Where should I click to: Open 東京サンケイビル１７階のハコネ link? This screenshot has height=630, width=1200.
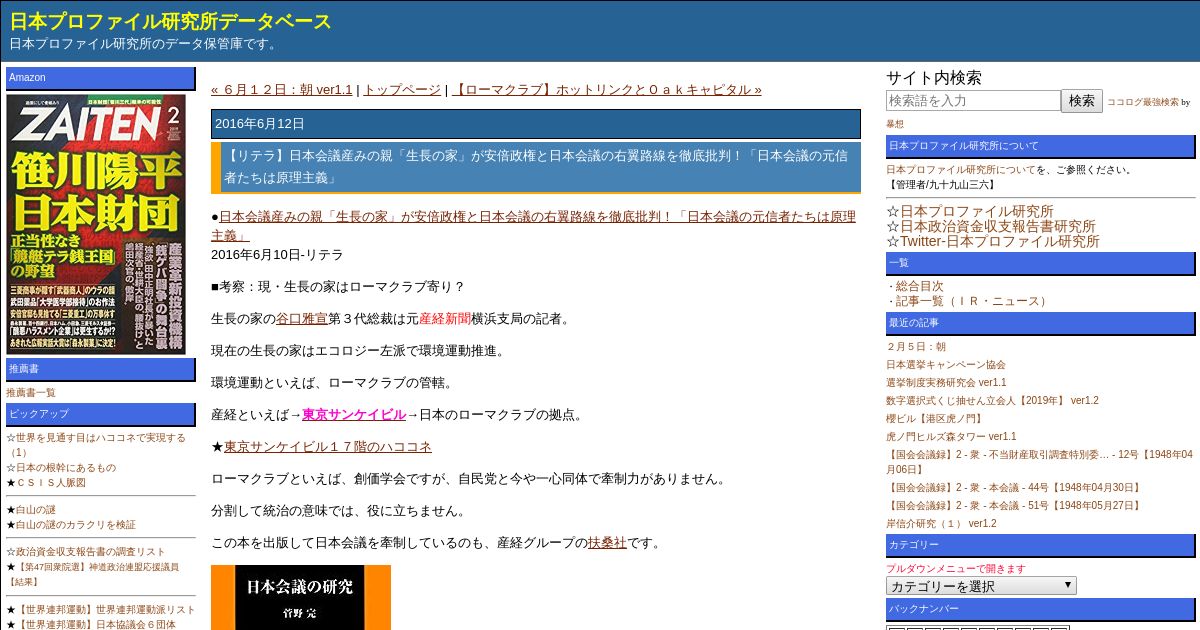click(328, 447)
